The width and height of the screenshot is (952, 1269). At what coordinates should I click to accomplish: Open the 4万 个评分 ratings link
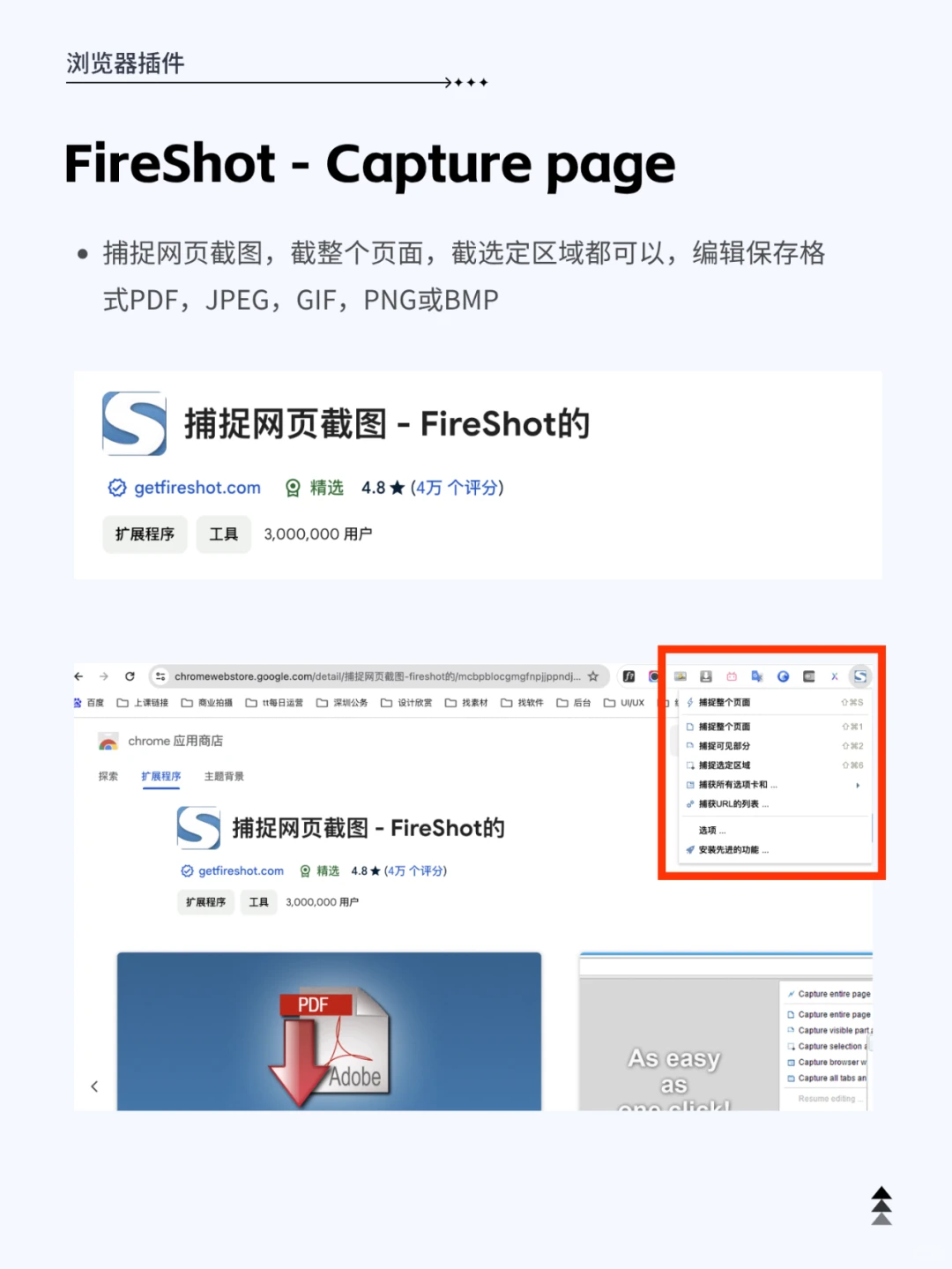(415, 870)
